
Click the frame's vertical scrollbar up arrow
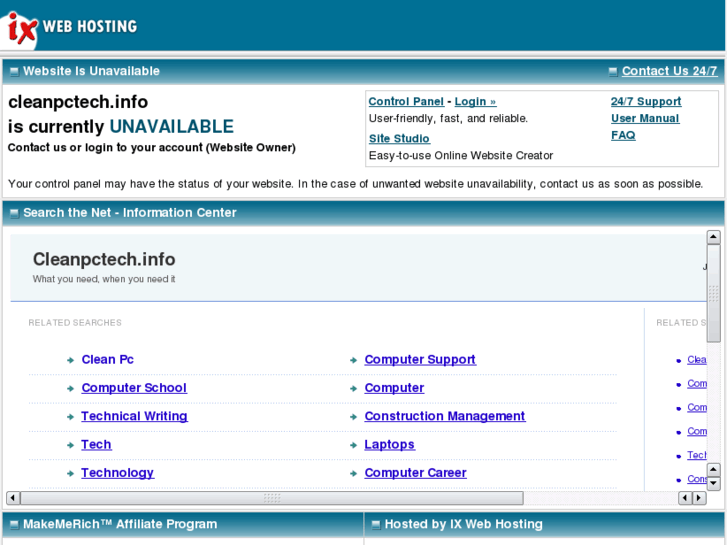[714, 237]
